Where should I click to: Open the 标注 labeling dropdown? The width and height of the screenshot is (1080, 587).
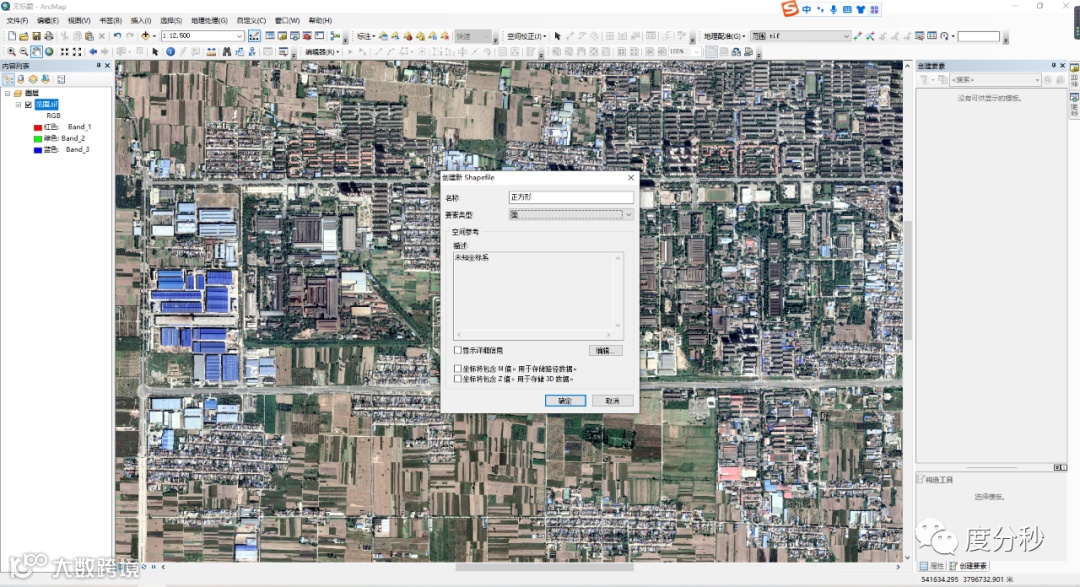pyautogui.click(x=366, y=36)
